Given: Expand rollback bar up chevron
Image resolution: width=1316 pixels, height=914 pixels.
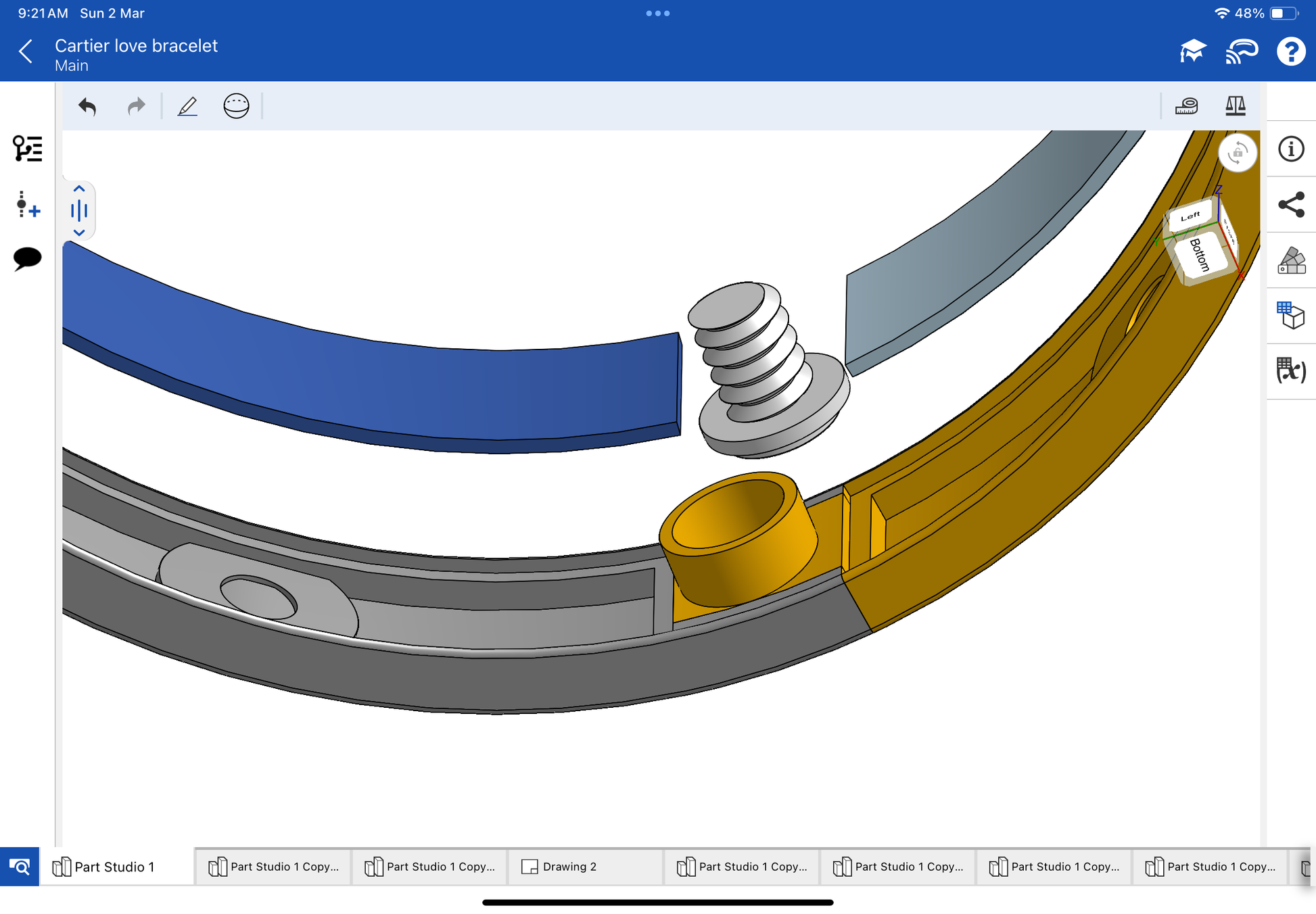Looking at the screenshot, I should click(x=79, y=189).
